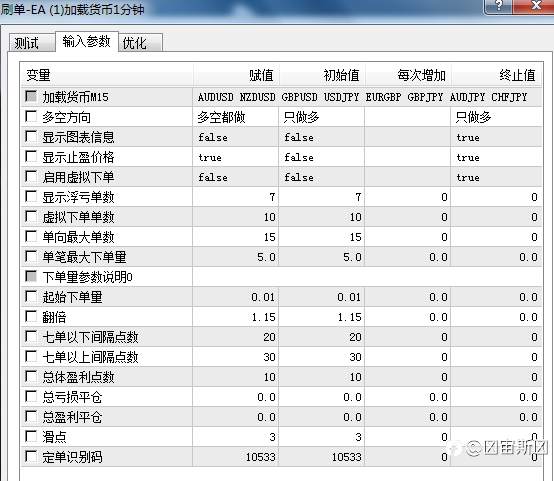Edit 单向最大单数 assigned value 15
Viewport: 554px width, 481px height.
pyautogui.click(x=236, y=237)
